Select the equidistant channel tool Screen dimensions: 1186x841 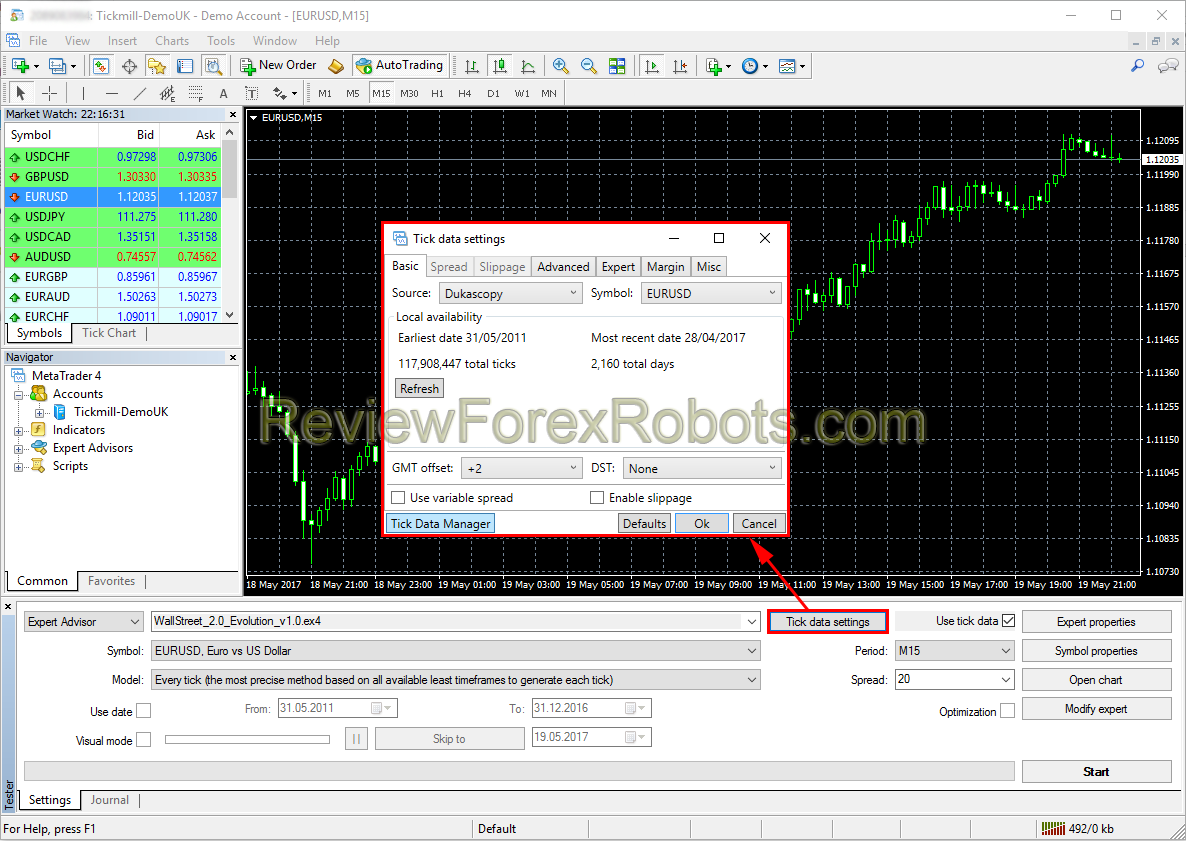tap(167, 93)
